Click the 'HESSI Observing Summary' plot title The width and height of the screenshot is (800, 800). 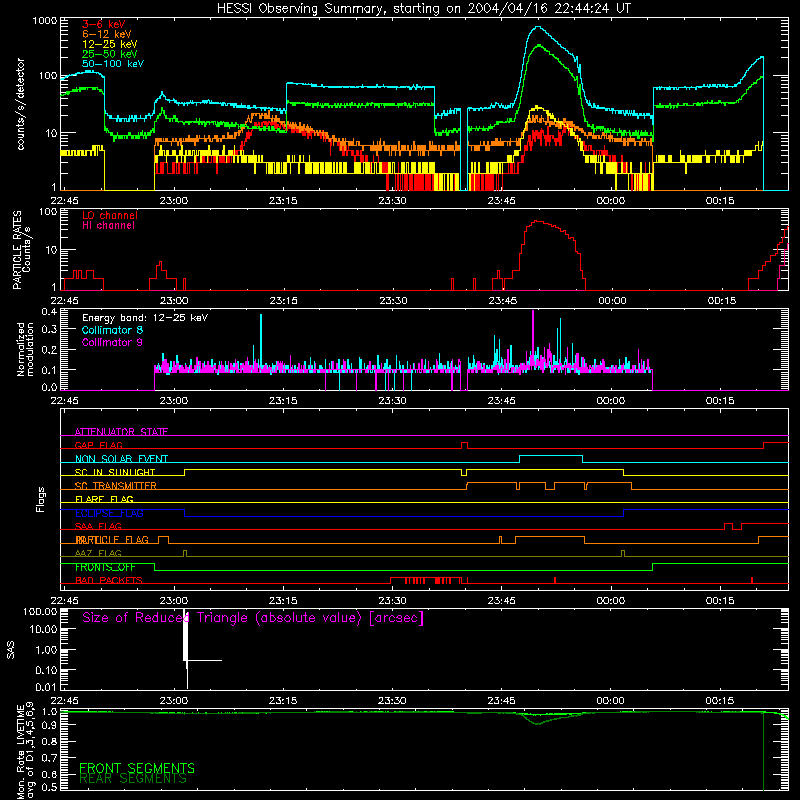(423, 9)
